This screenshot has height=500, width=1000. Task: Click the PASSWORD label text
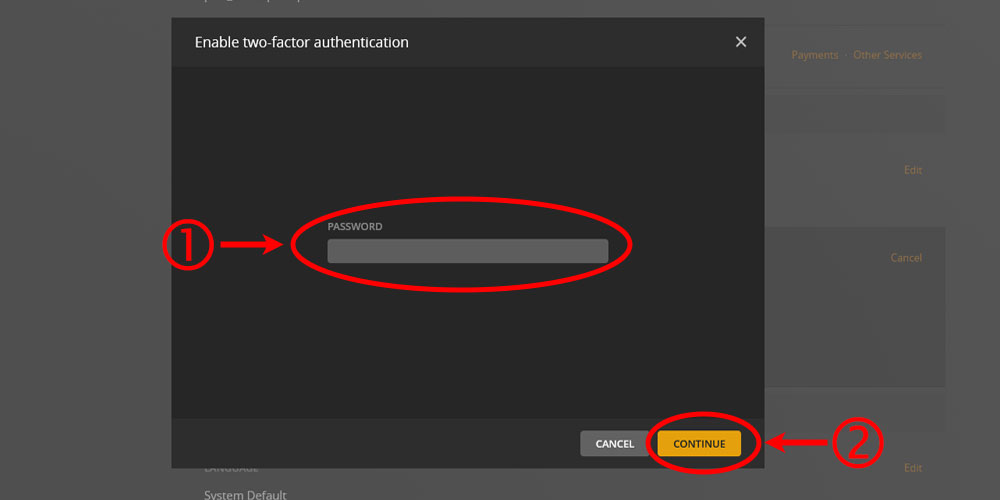[x=355, y=226]
